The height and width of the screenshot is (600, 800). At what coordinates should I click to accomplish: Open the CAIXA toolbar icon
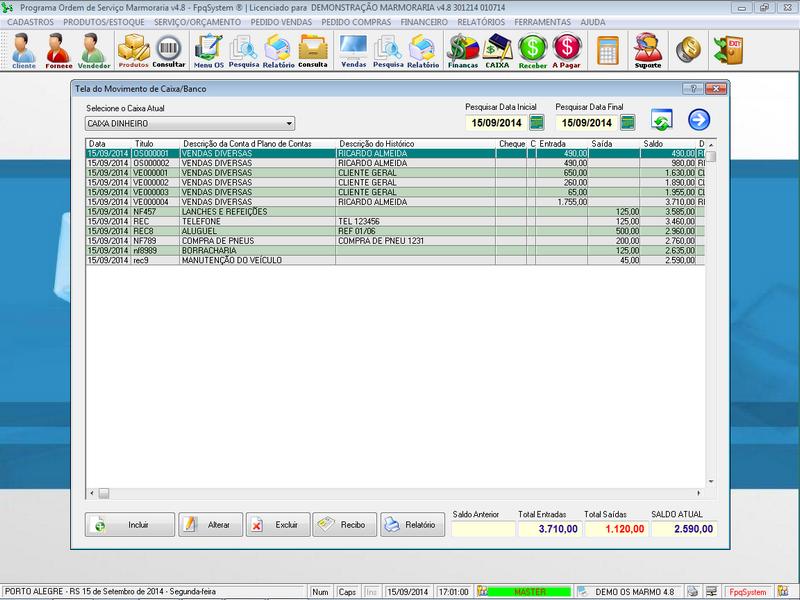click(x=497, y=50)
